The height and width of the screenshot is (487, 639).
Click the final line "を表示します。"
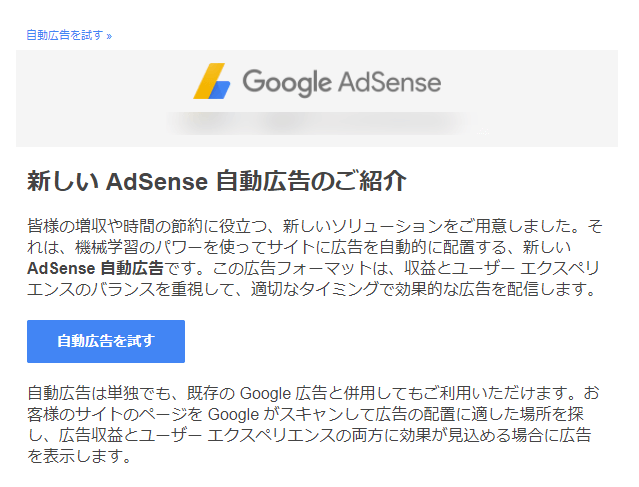click(x=79, y=457)
